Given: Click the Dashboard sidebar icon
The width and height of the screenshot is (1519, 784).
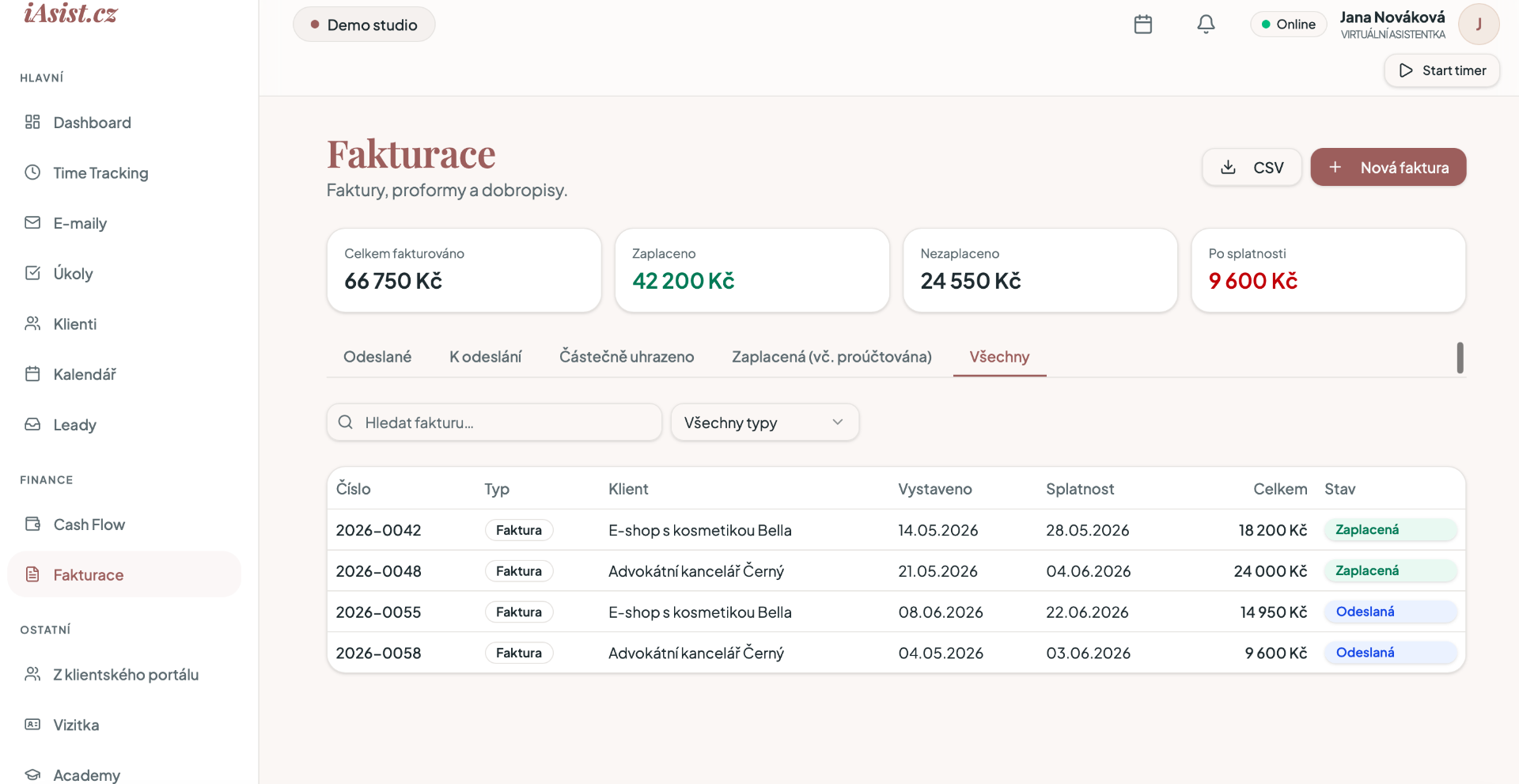Looking at the screenshot, I should [x=32, y=122].
